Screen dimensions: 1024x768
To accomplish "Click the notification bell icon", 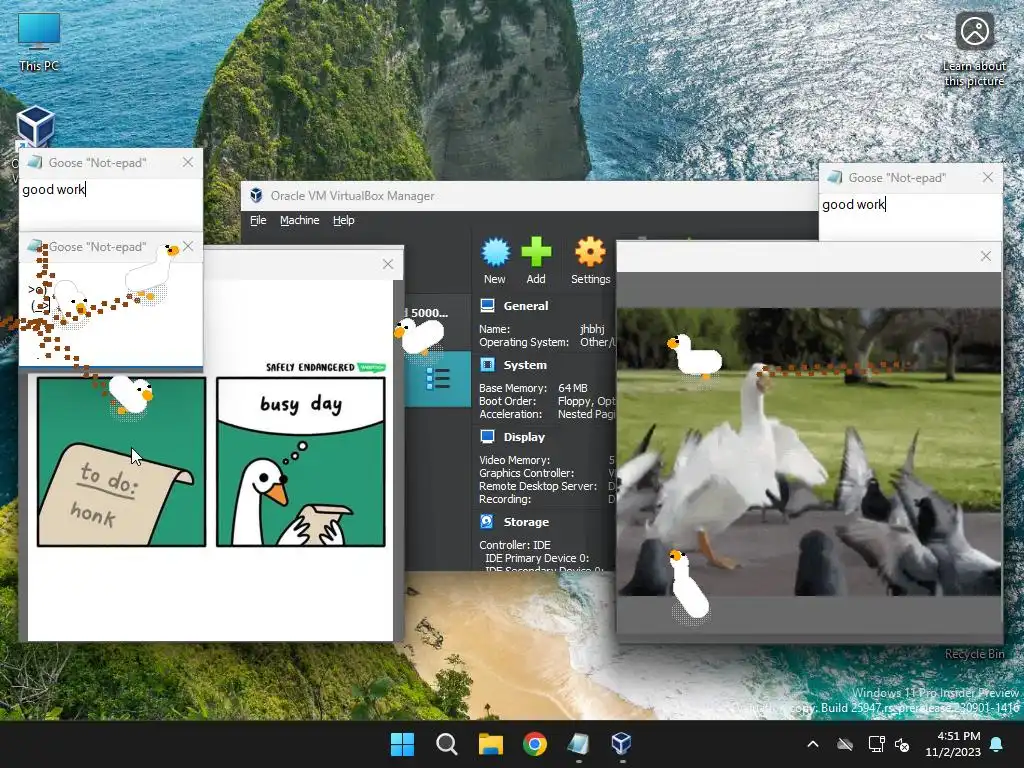I will [x=997, y=744].
